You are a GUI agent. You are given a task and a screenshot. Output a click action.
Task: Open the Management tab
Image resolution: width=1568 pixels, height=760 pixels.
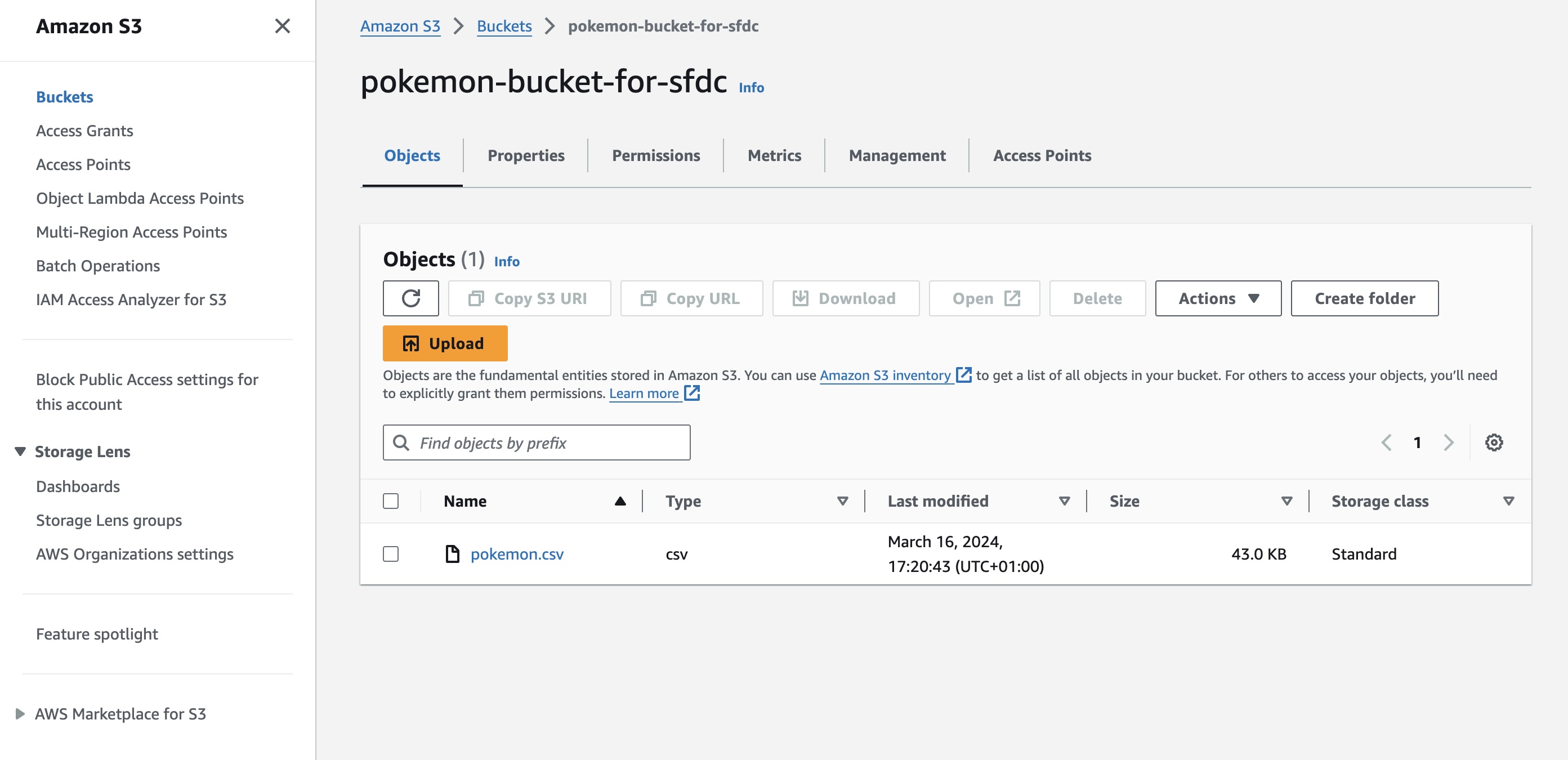pyautogui.click(x=897, y=156)
